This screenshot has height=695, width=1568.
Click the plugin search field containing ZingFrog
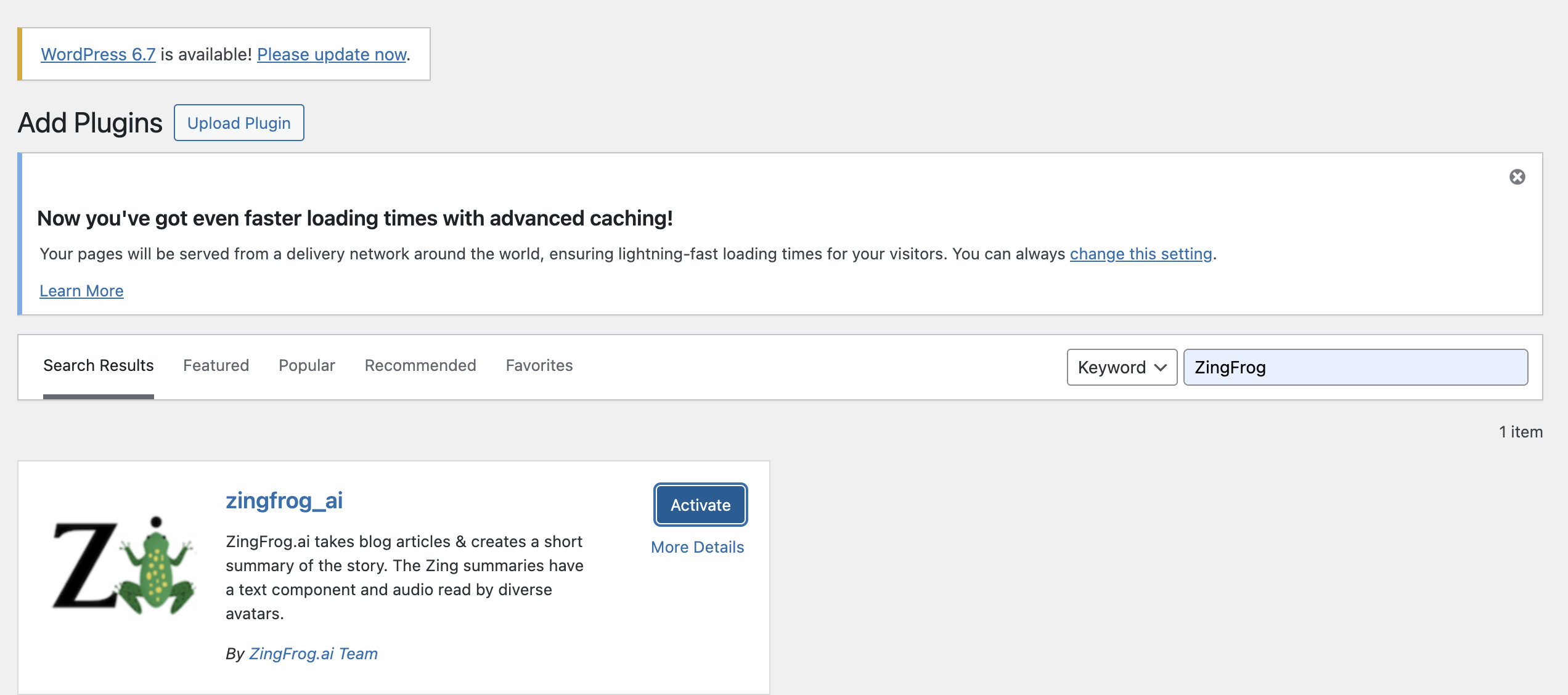click(x=1355, y=367)
